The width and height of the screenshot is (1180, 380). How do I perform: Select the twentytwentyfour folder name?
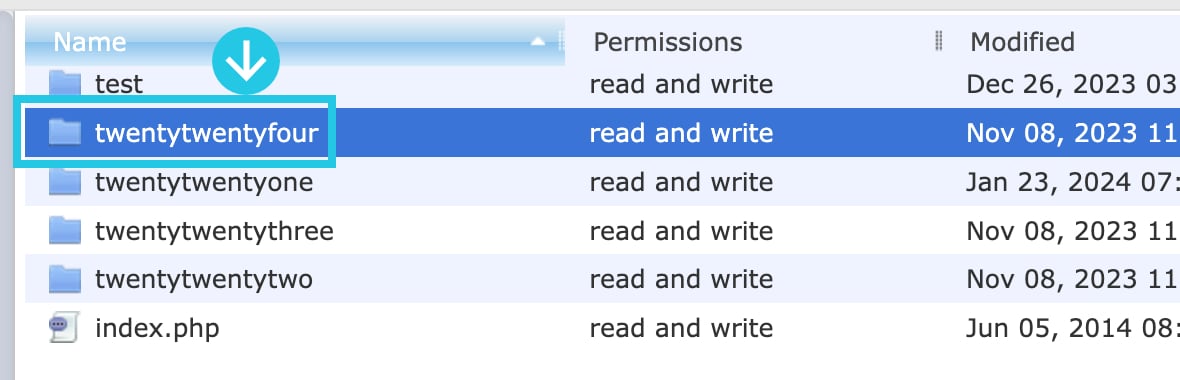point(207,133)
